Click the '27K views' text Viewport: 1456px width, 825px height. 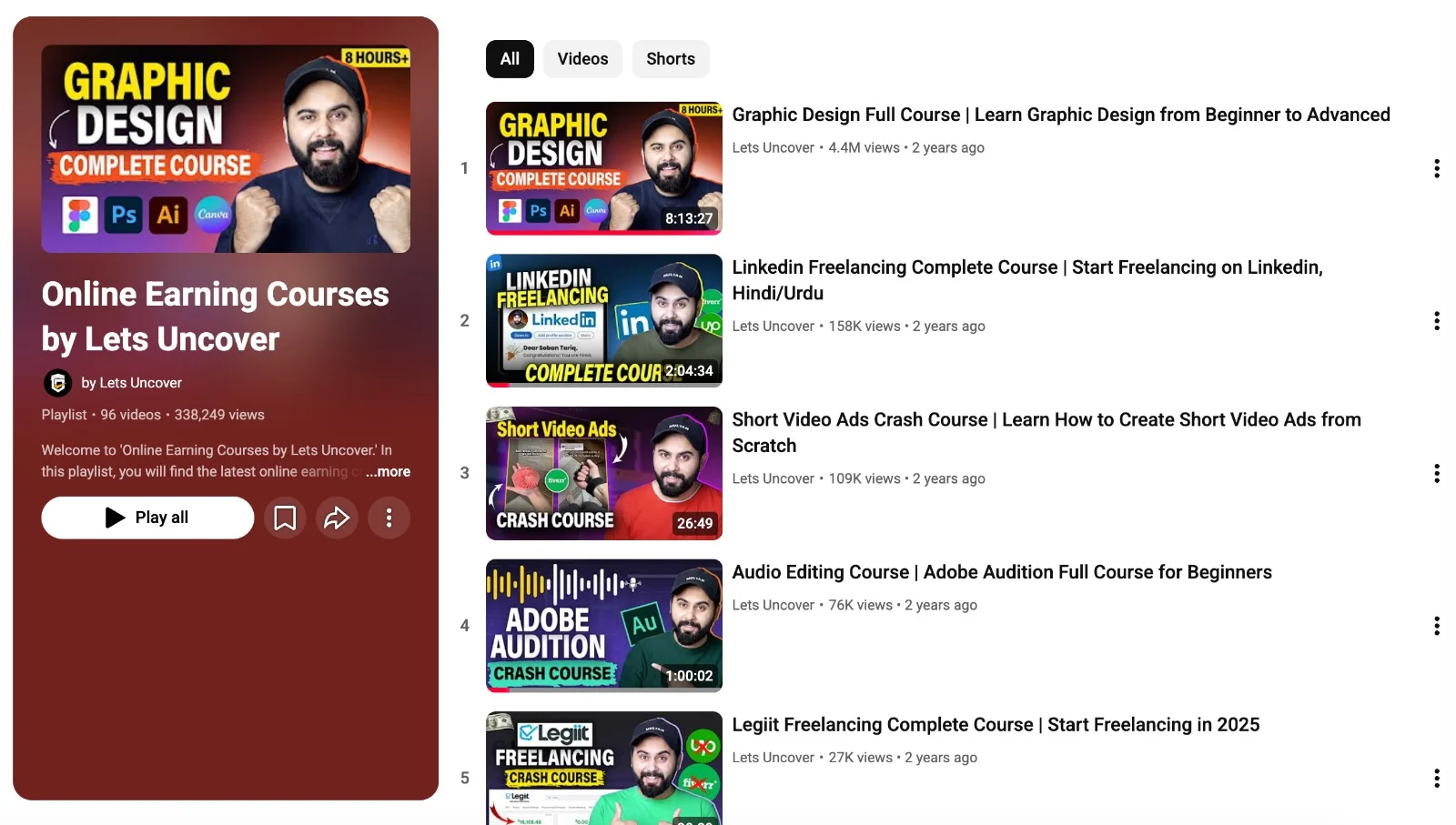[860, 758]
